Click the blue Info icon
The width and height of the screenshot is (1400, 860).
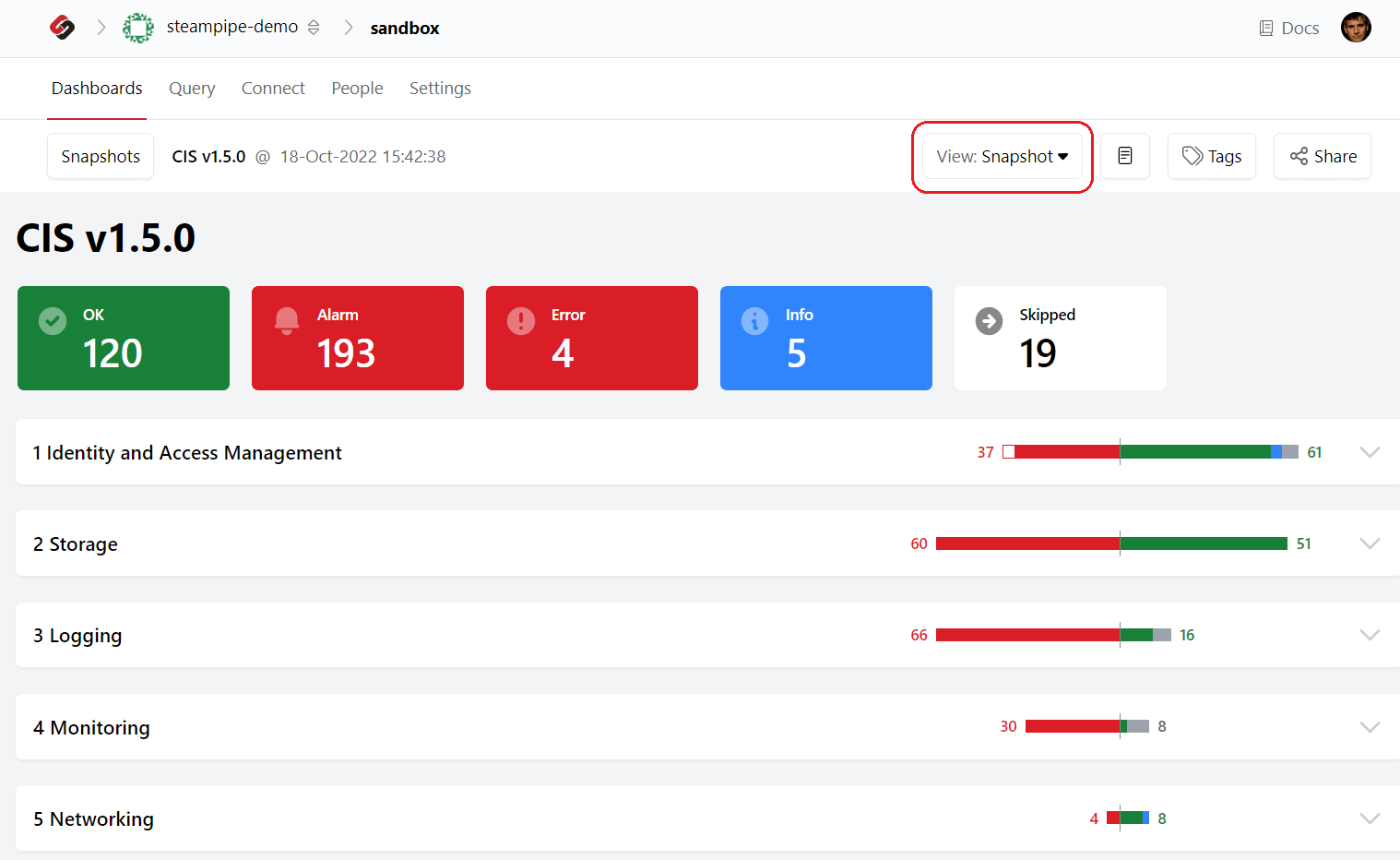(x=754, y=320)
